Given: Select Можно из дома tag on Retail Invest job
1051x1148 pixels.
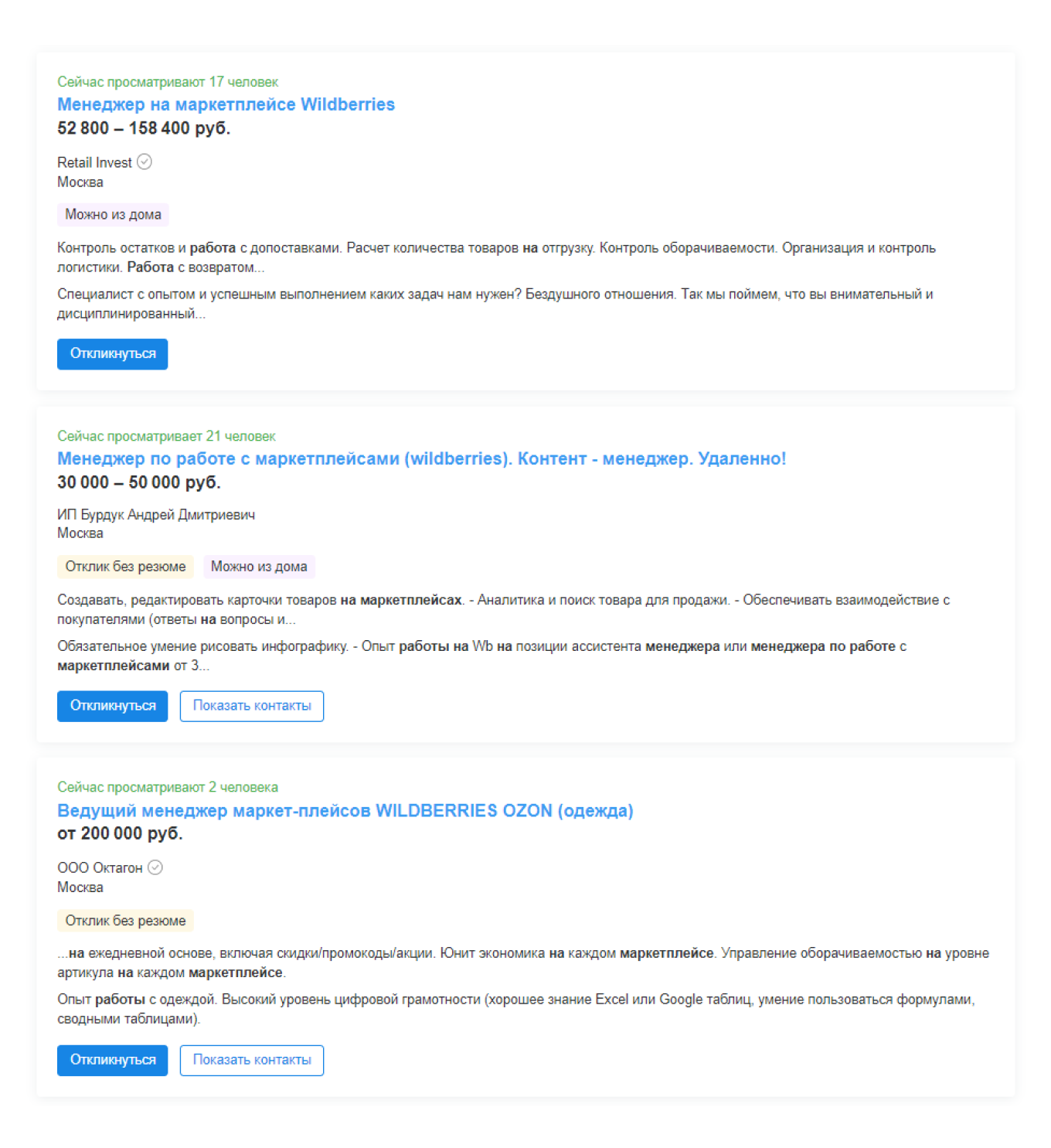Looking at the screenshot, I should pos(113,214).
